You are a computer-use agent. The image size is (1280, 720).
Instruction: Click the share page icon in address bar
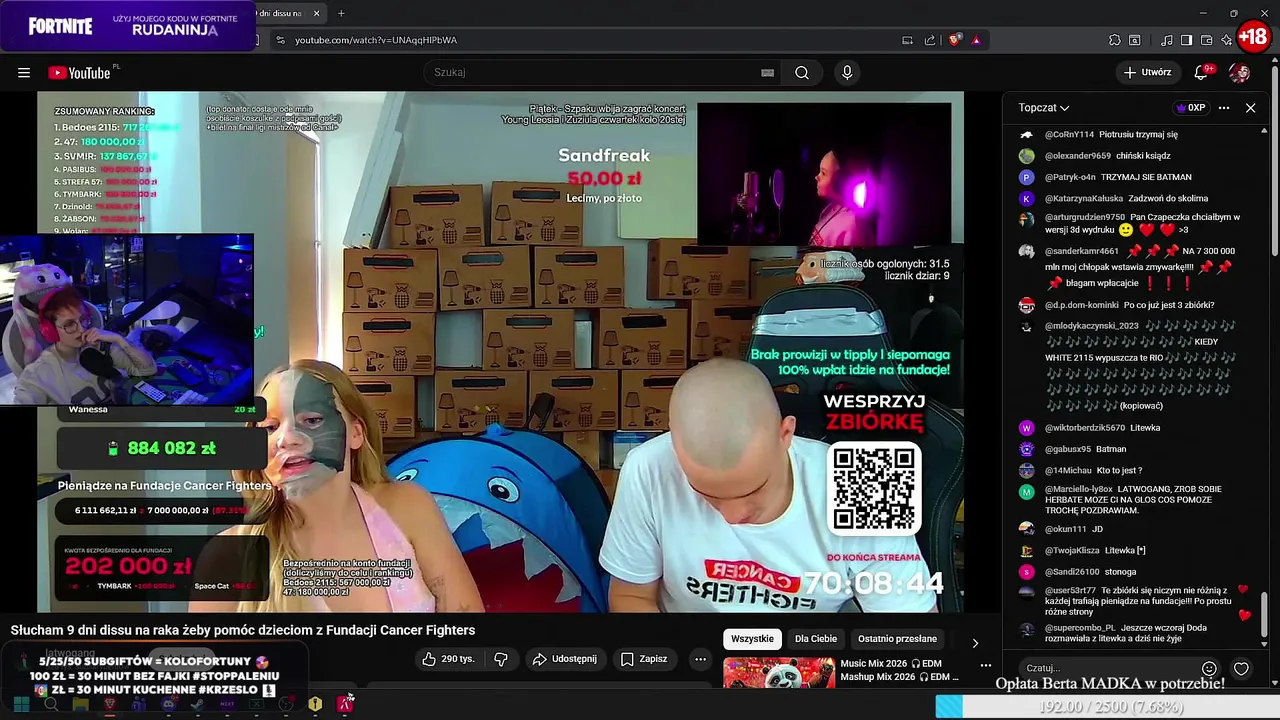pyautogui.click(x=930, y=40)
